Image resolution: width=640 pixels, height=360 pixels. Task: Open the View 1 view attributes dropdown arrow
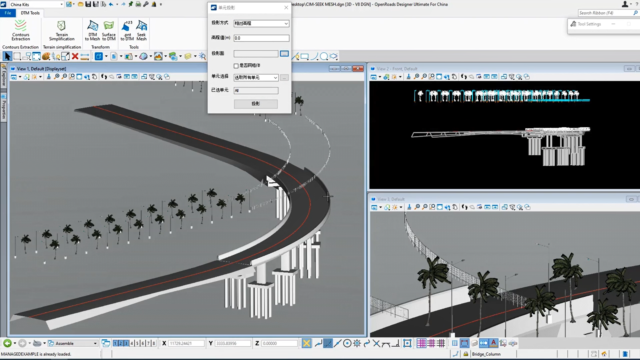pyautogui.click(x=20, y=77)
